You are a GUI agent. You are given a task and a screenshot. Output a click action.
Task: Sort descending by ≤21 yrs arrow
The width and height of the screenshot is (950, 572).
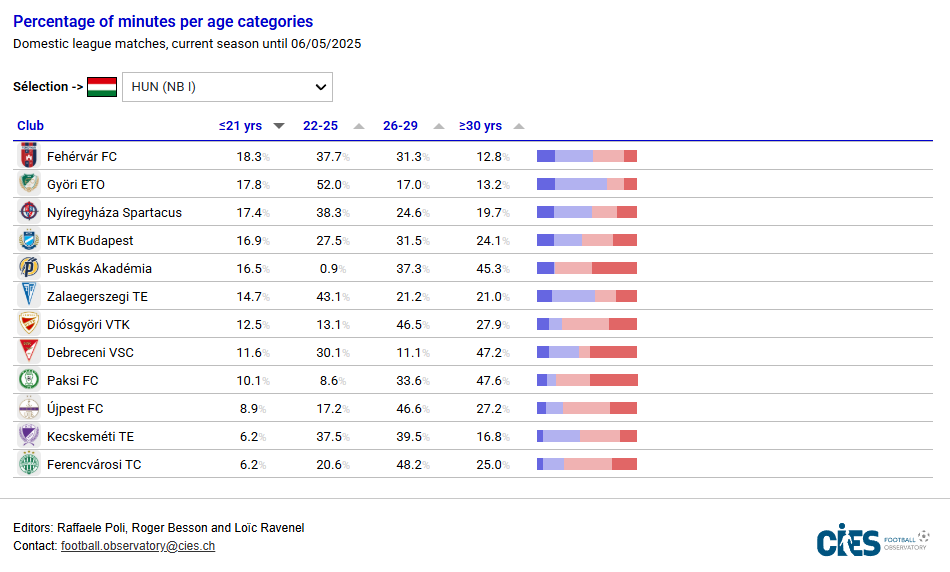coord(279,126)
